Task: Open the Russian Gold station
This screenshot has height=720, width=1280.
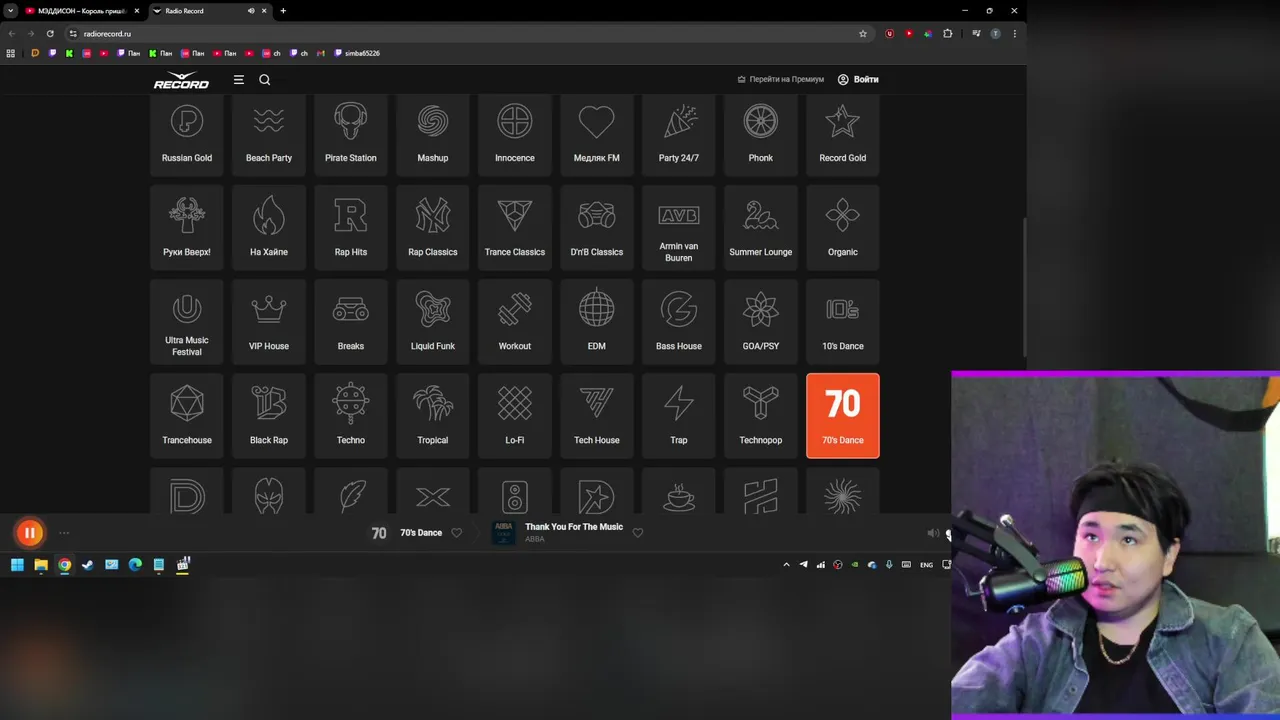Action: pyautogui.click(x=187, y=135)
